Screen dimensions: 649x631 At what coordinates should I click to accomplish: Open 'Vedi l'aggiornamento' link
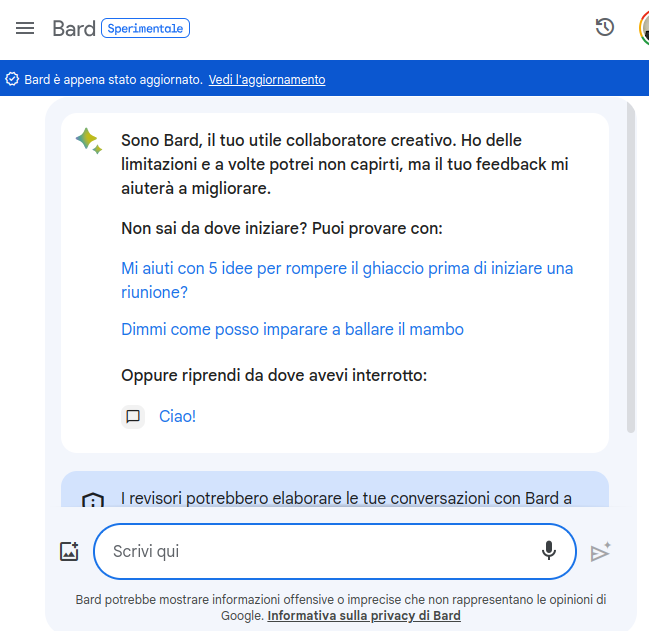(x=267, y=79)
